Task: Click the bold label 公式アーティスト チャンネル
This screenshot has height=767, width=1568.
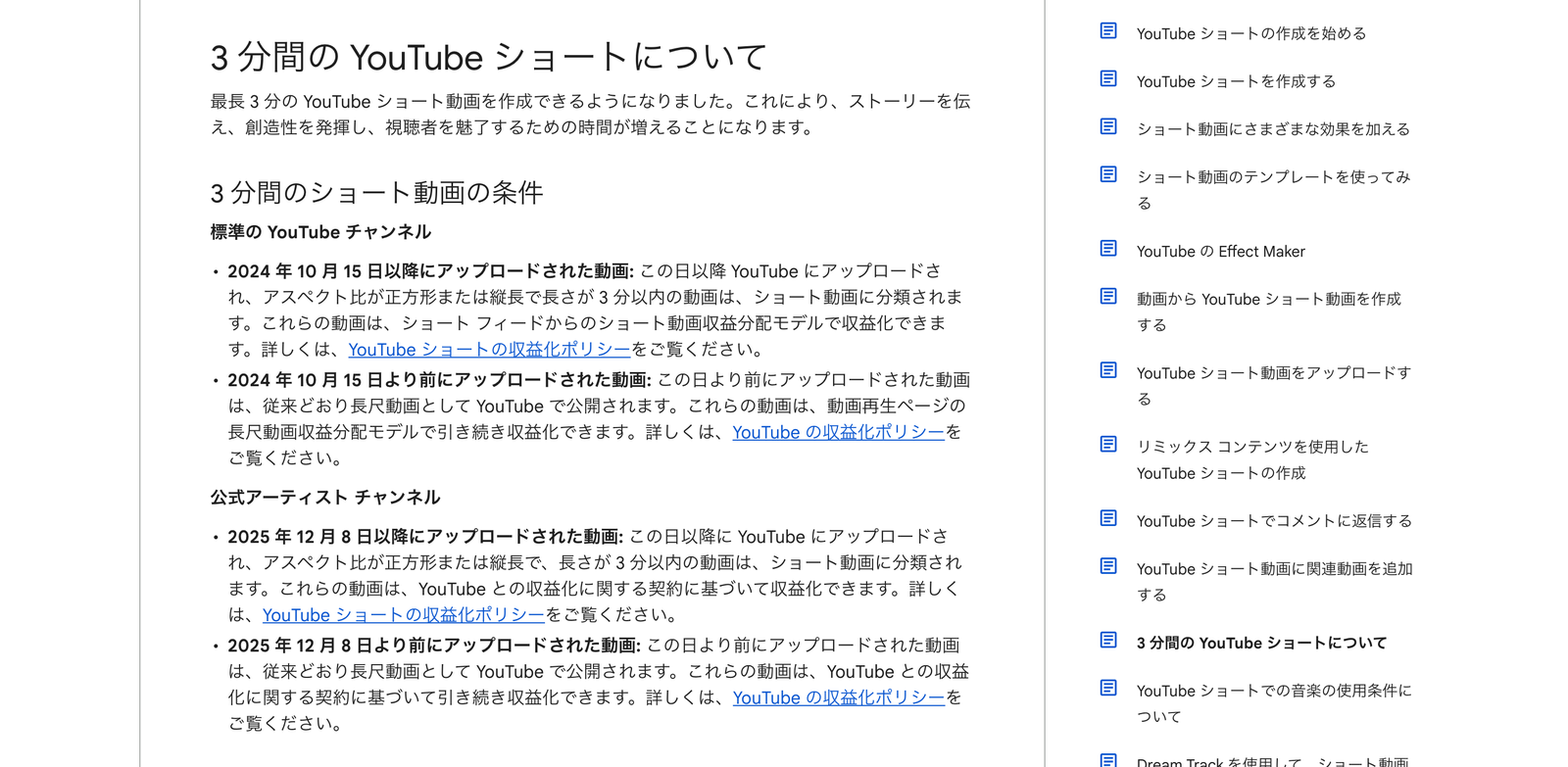Action: click(x=324, y=498)
